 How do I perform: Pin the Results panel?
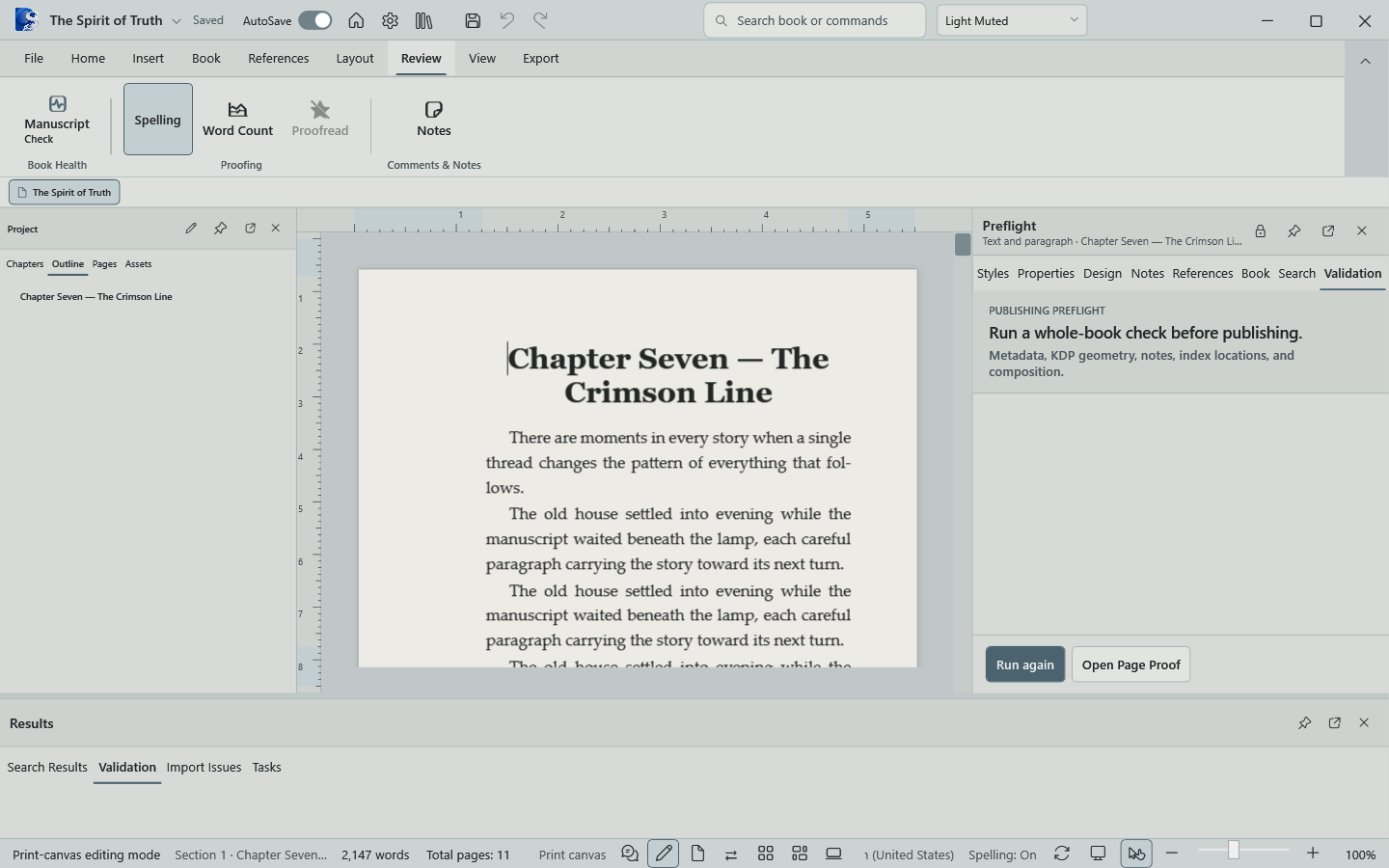click(x=1305, y=723)
